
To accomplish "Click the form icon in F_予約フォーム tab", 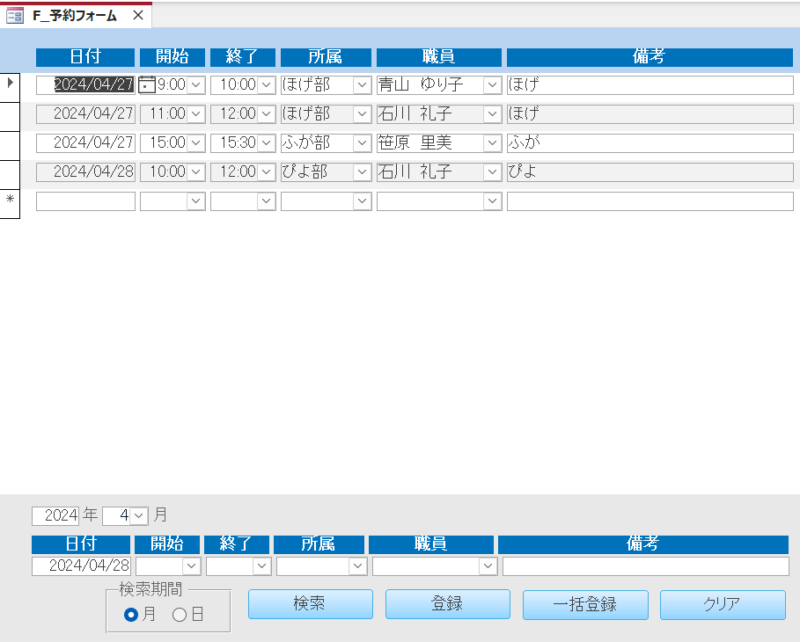I will point(15,16).
